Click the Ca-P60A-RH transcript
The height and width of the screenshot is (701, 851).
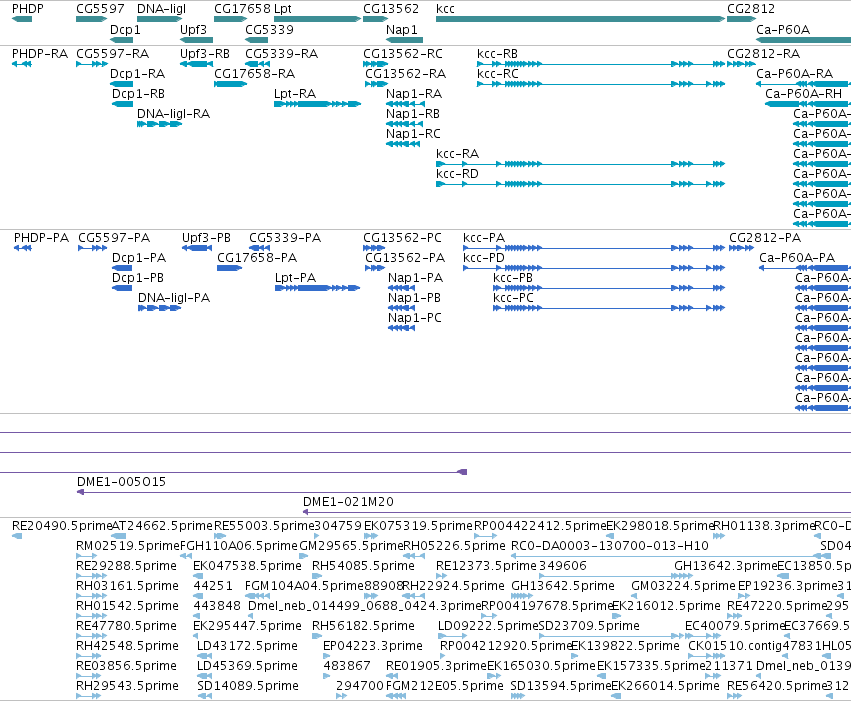click(x=808, y=104)
